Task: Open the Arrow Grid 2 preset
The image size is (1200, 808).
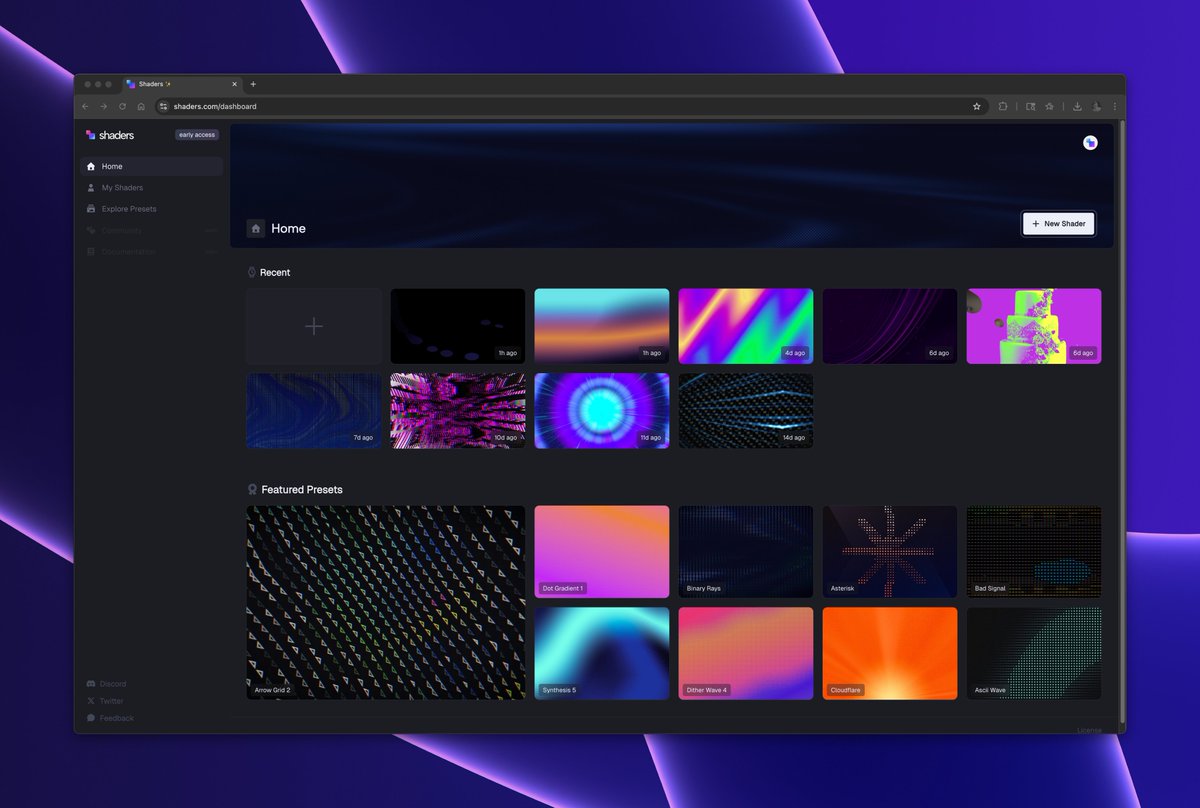Action: [386, 602]
